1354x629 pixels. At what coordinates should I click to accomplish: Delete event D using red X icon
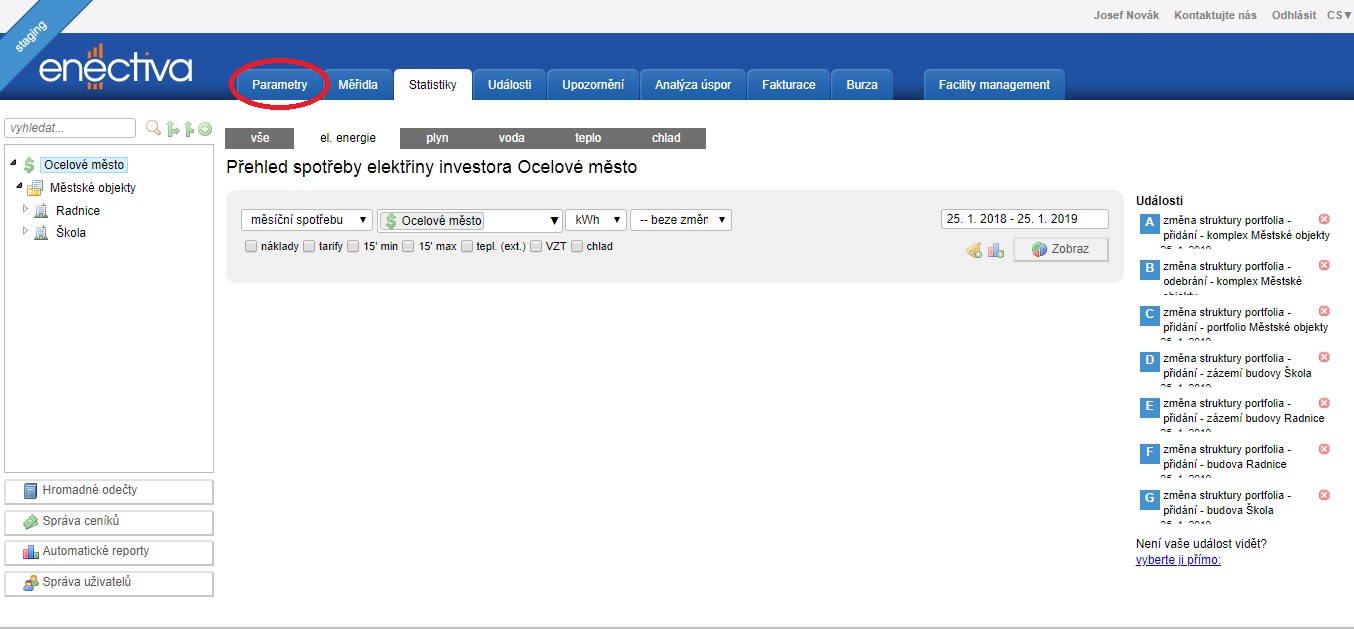[x=1324, y=357]
